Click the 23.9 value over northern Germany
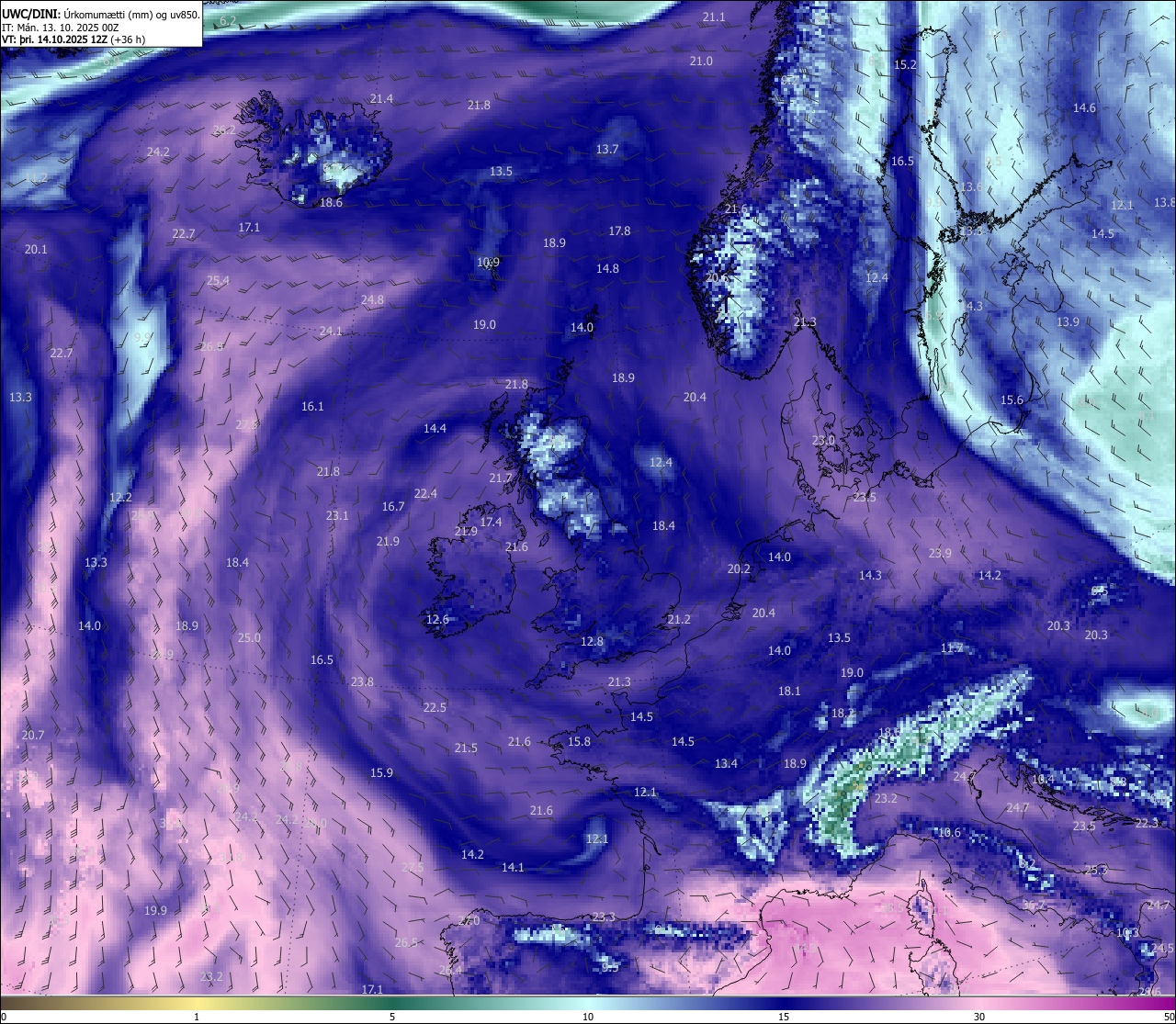 (940, 553)
